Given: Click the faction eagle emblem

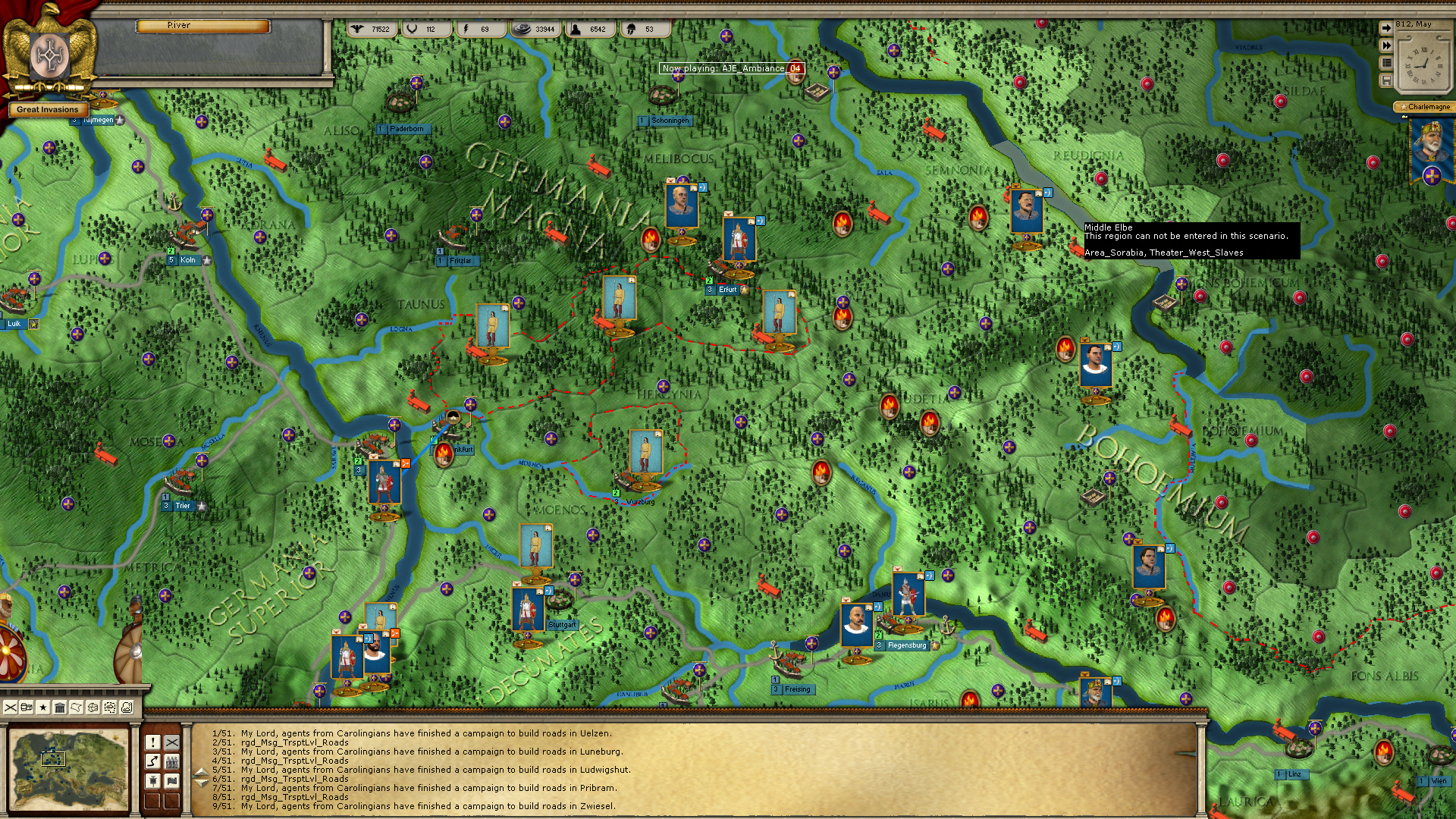Looking at the screenshot, I should click(x=50, y=53).
